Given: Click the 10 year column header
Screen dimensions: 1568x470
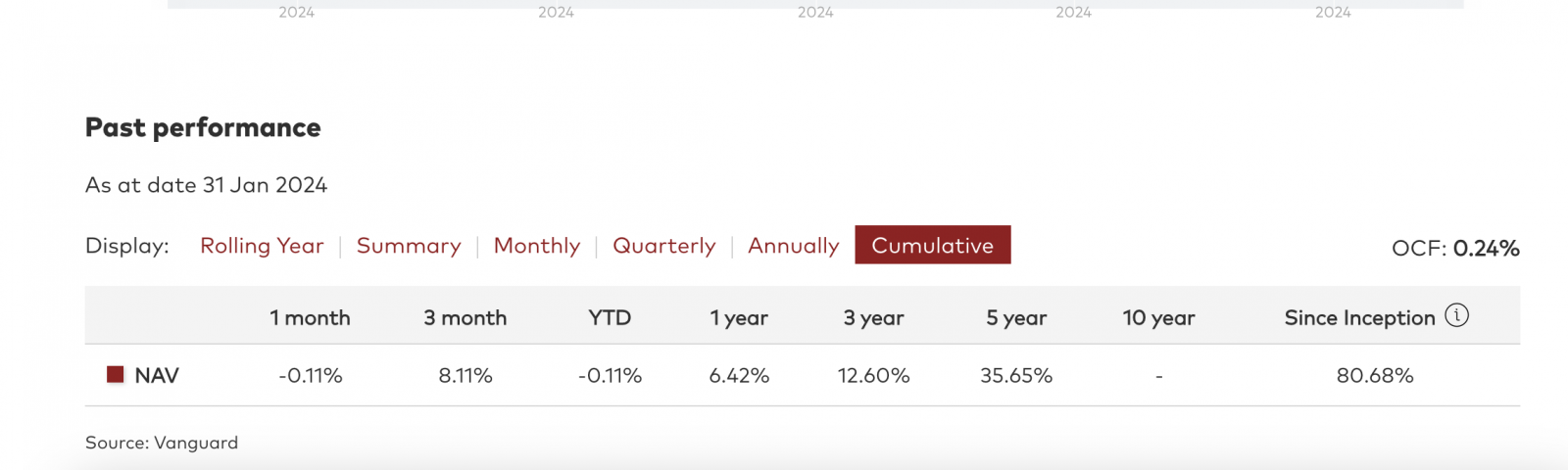Looking at the screenshot, I should click(x=1158, y=317).
